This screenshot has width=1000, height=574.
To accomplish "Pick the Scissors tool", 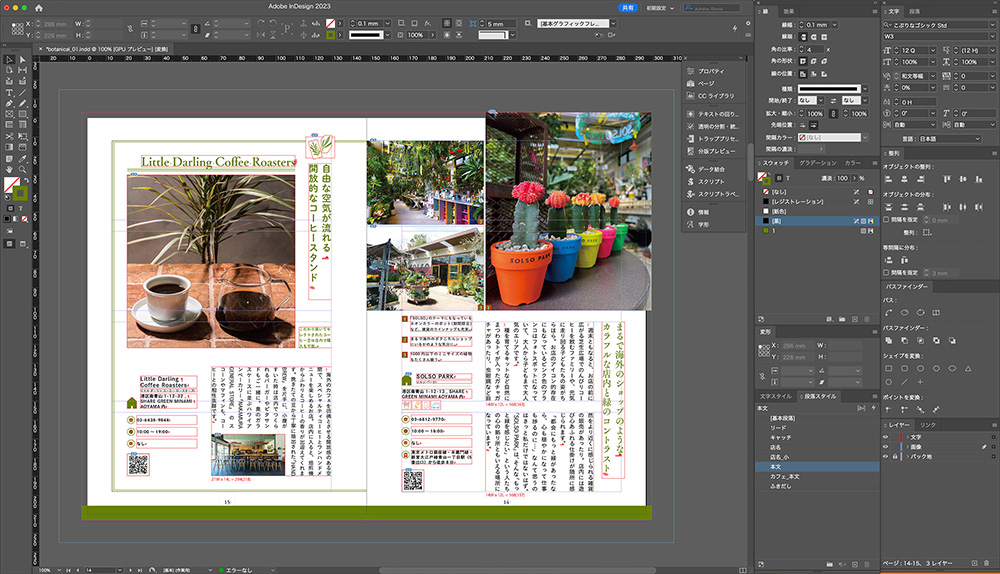I will click(x=9, y=136).
